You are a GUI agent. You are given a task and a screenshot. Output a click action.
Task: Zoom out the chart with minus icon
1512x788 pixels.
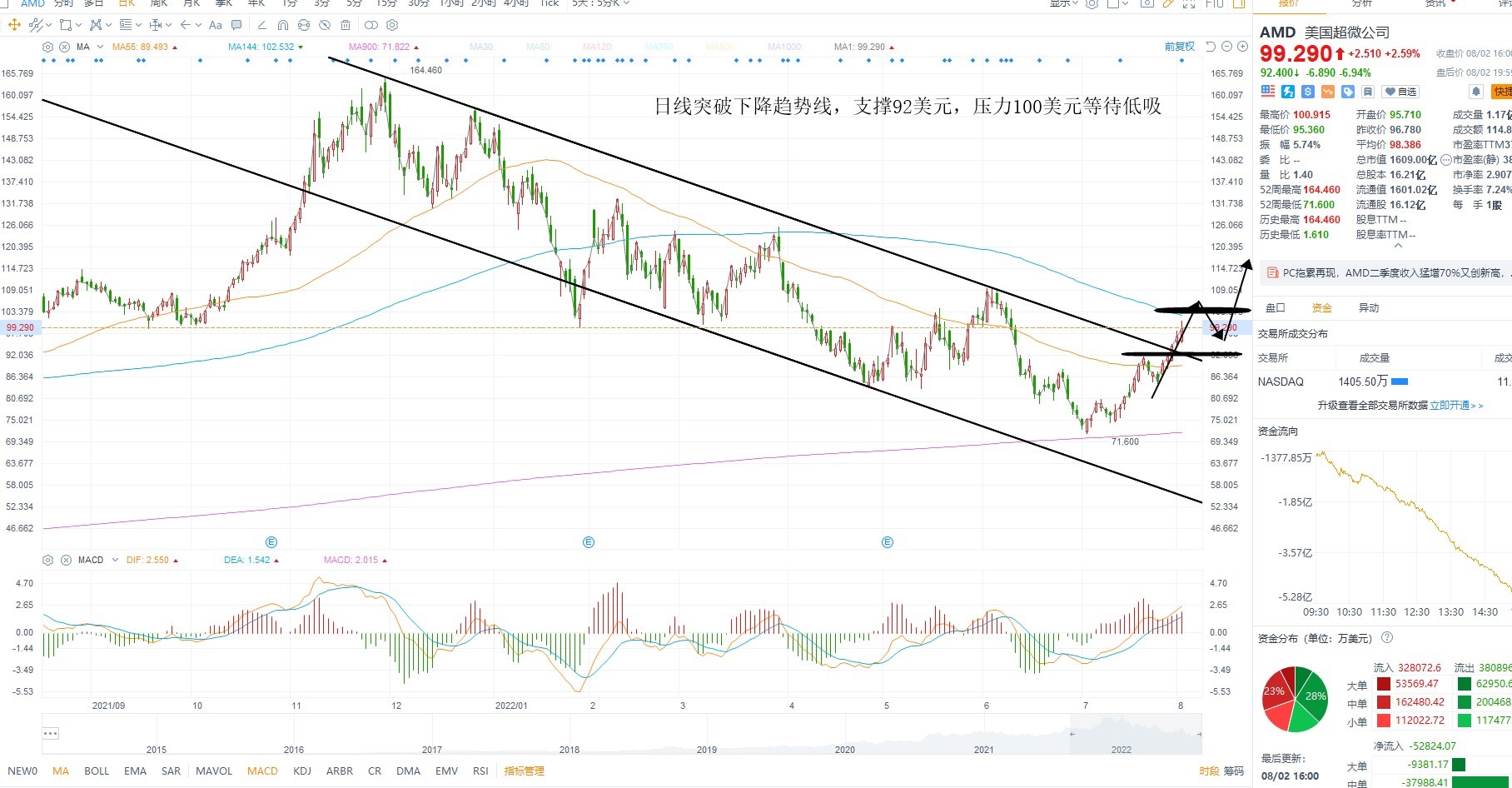coord(1226,47)
